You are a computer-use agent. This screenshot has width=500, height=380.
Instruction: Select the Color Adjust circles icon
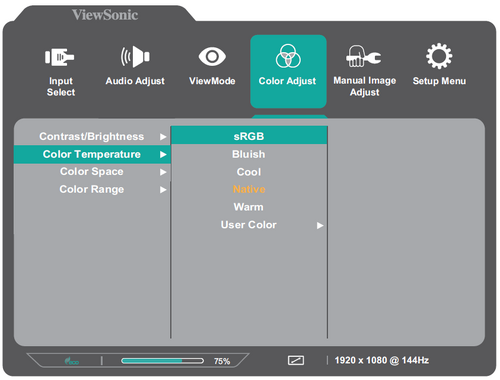click(x=288, y=56)
